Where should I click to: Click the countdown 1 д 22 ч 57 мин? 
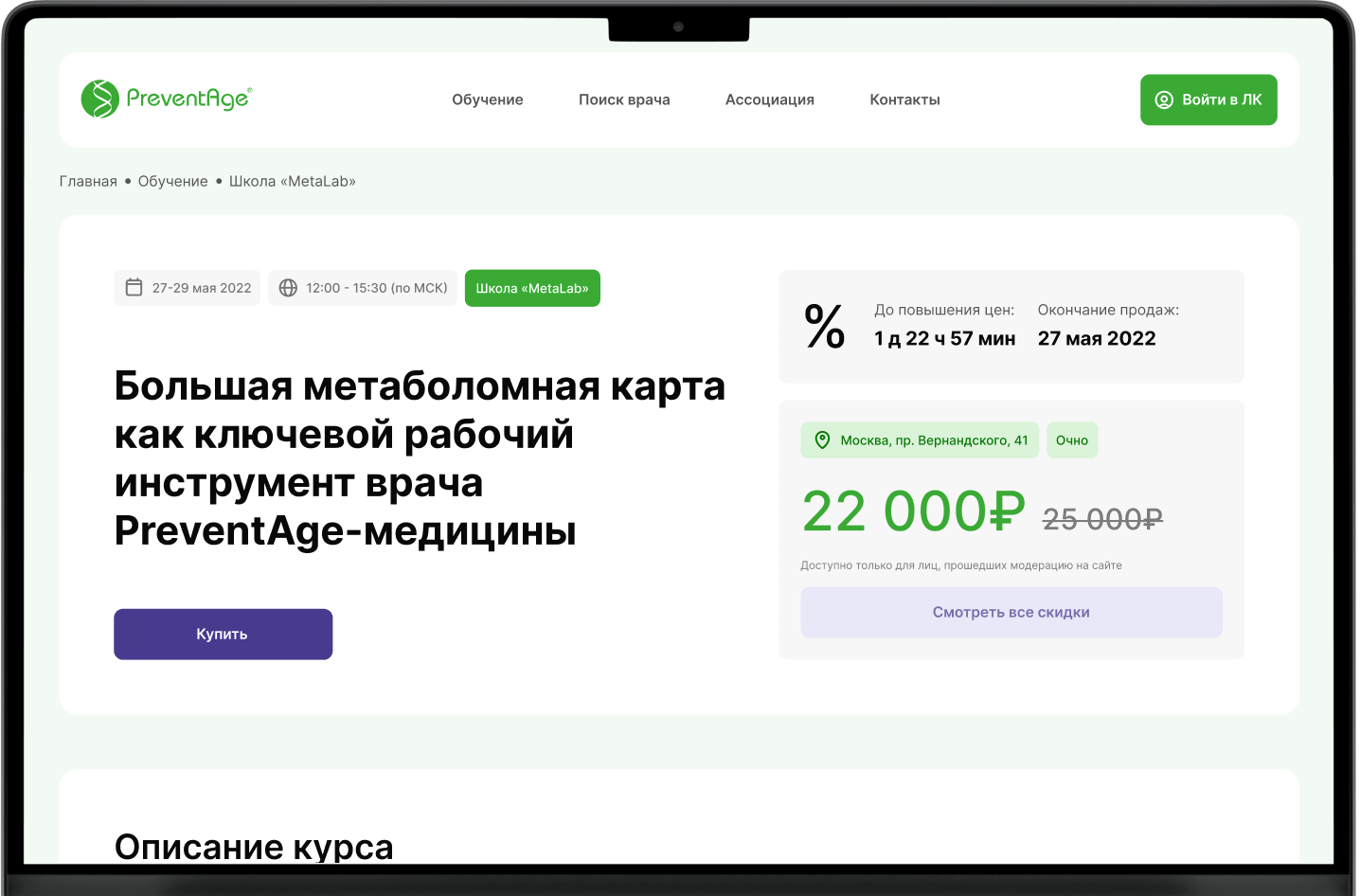click(x=944, y=338)
